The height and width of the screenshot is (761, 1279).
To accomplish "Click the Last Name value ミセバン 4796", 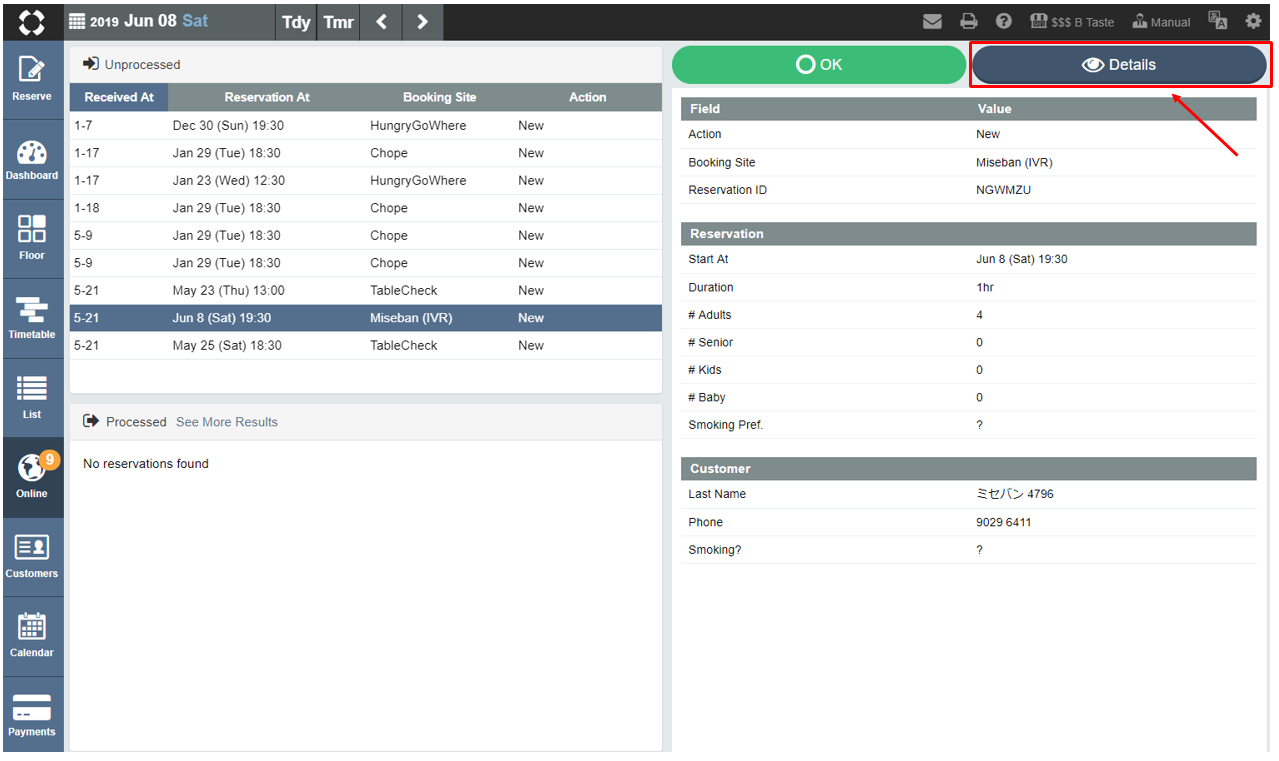I will [x=1015, y=494].
